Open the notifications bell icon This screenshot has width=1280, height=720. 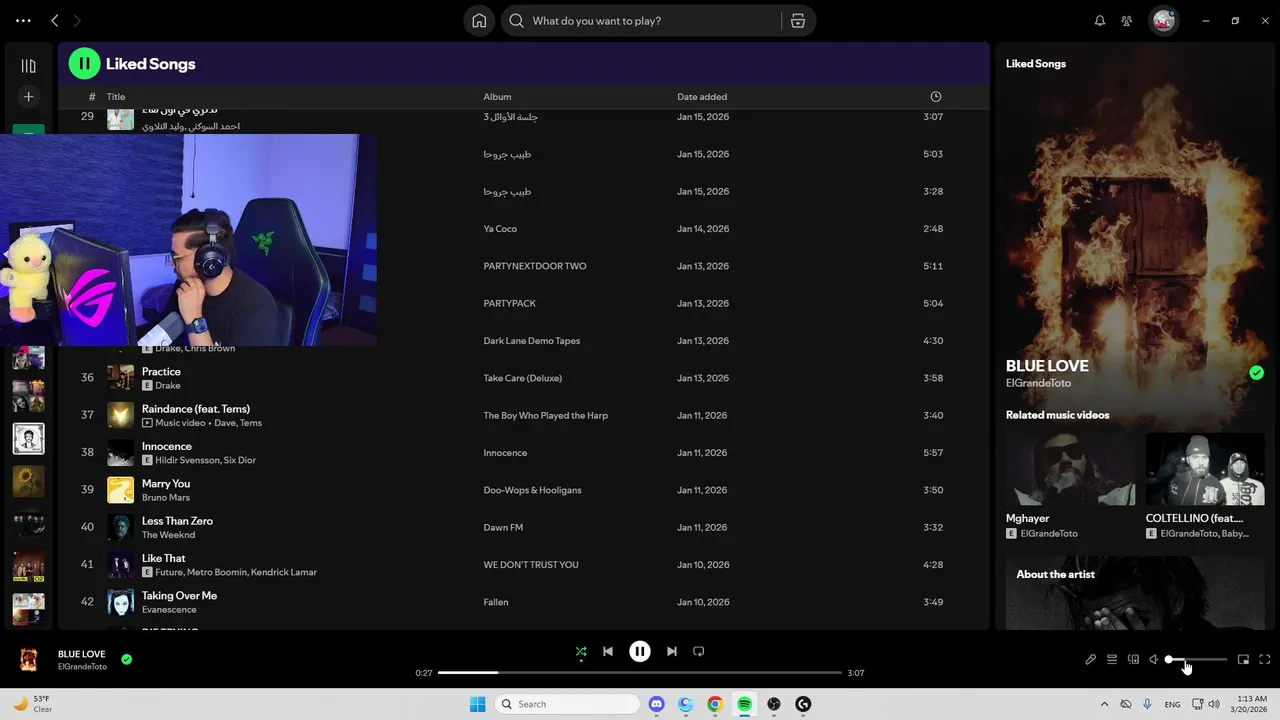[x=1100, y=21]
